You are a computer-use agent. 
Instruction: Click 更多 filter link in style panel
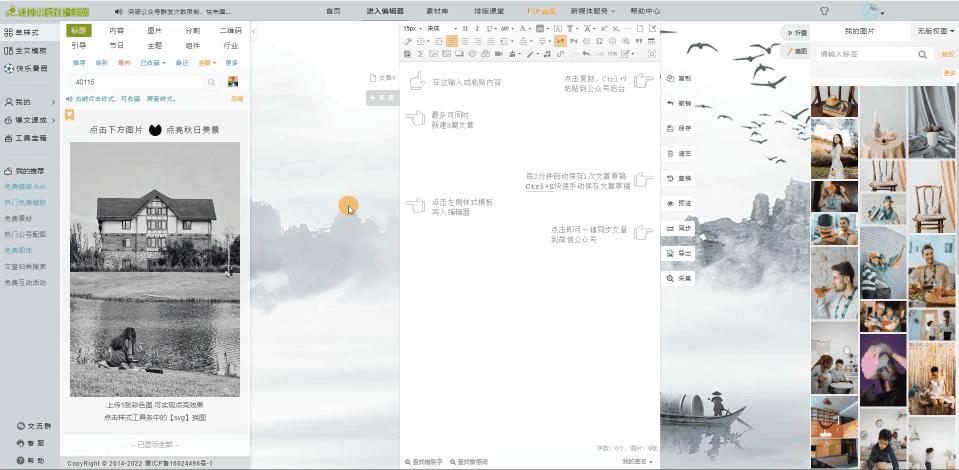pos(231,63)
